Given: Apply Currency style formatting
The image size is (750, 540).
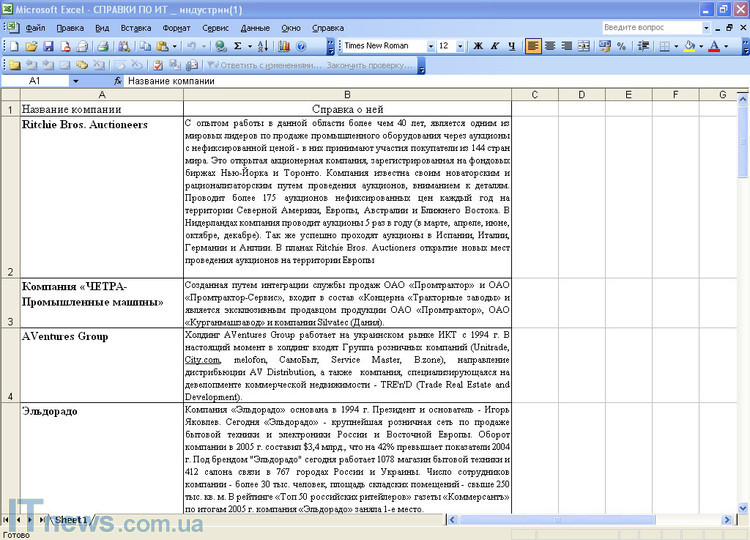Looking at the screenshot, I should 605,46.
